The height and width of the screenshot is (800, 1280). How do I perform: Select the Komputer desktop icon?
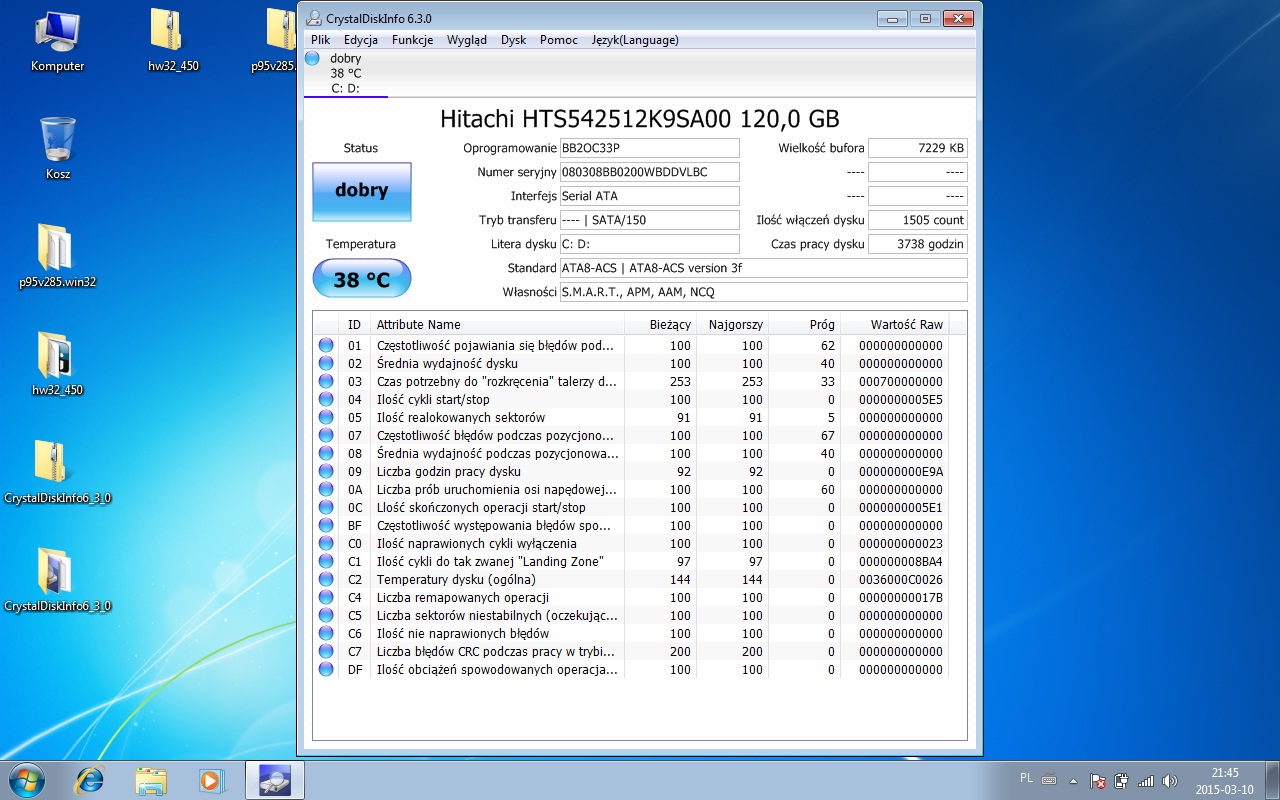click(57, 40)
